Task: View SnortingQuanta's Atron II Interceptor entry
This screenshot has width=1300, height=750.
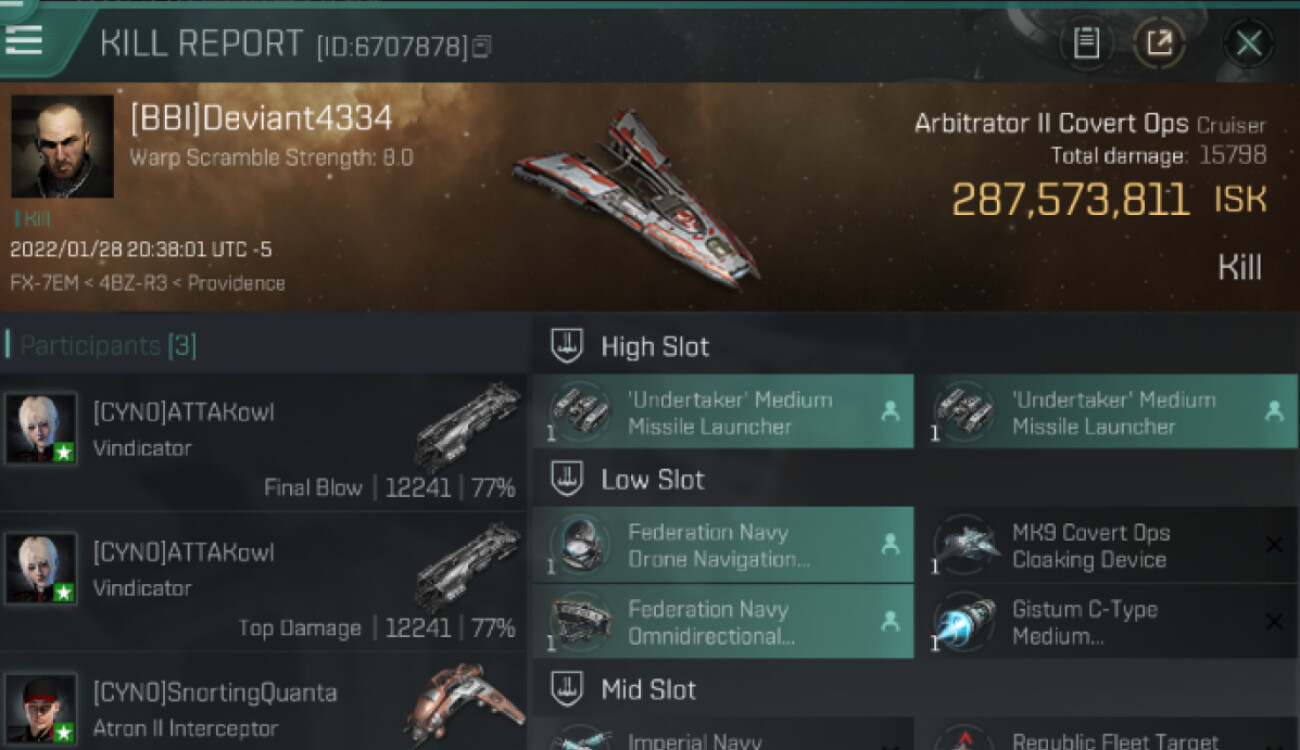Action: 263,702
